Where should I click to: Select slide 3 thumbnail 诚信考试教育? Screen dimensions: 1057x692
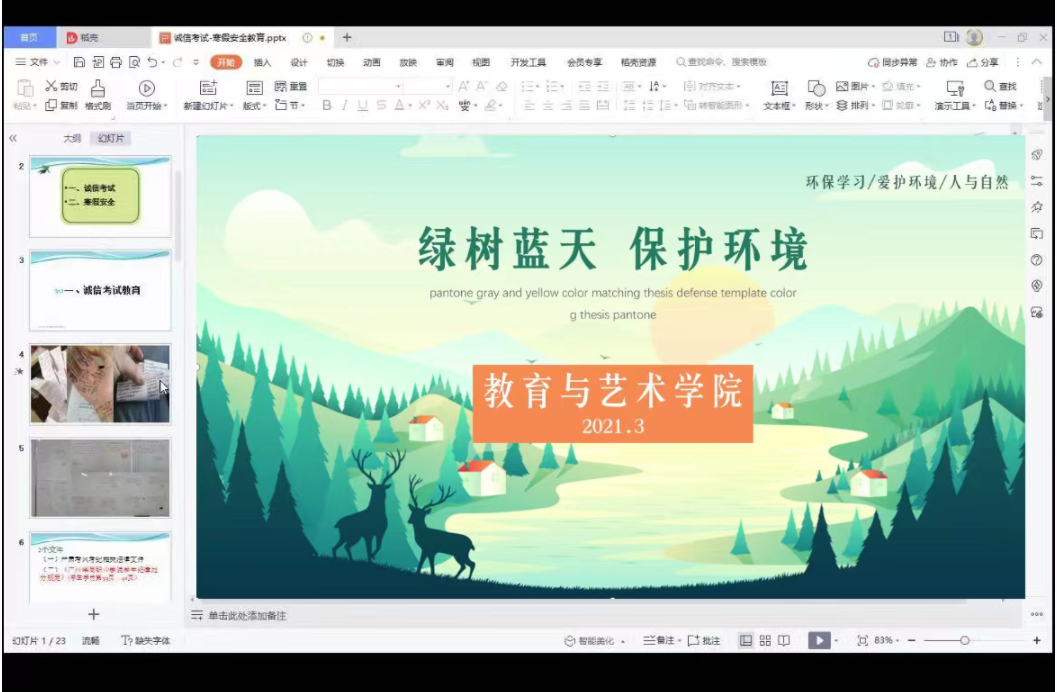pos(100,291)
